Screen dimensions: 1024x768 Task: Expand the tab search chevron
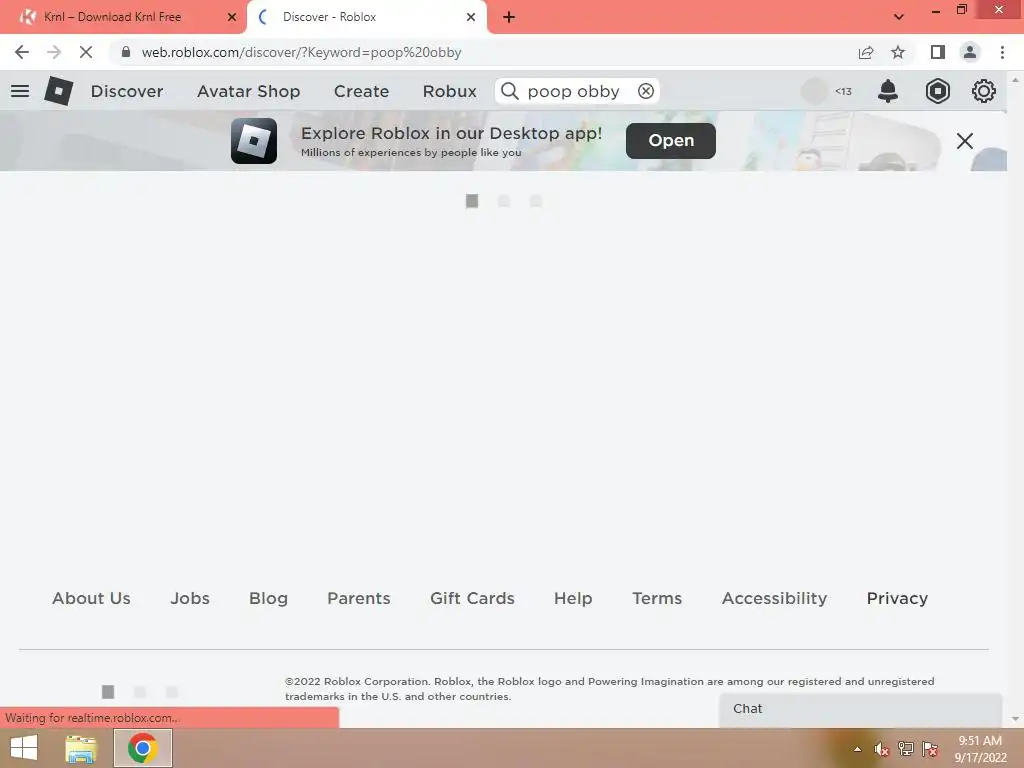pyautogui.click(x=899, y=17)
